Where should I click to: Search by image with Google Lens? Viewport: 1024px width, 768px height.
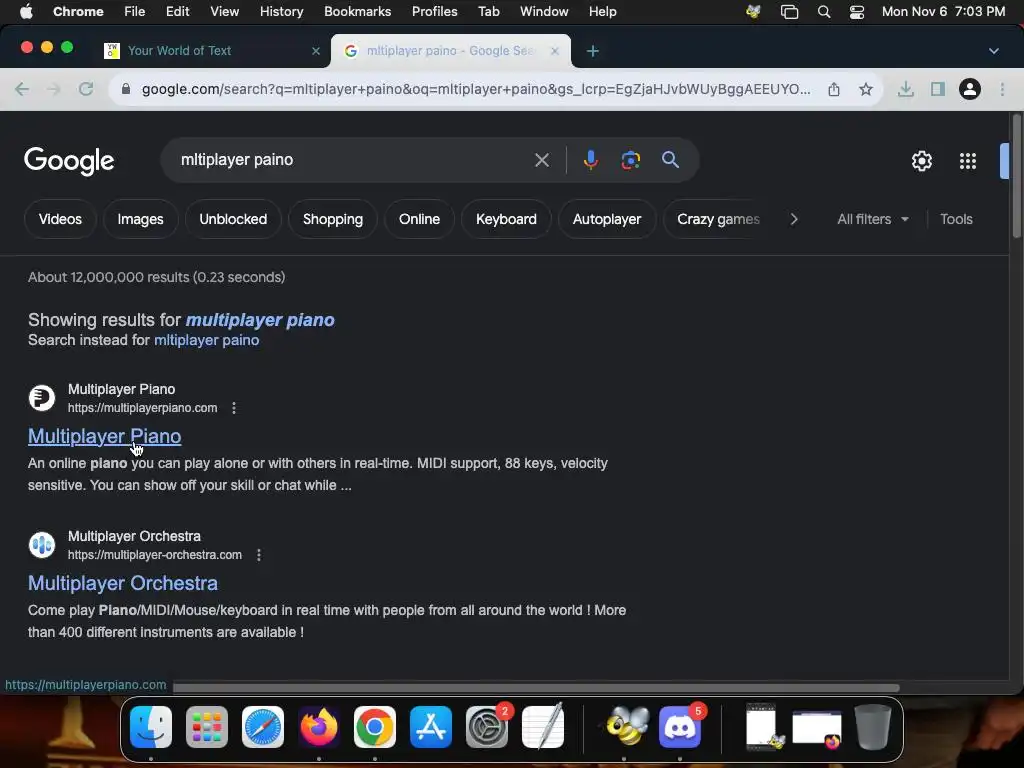tap(630, 160)
